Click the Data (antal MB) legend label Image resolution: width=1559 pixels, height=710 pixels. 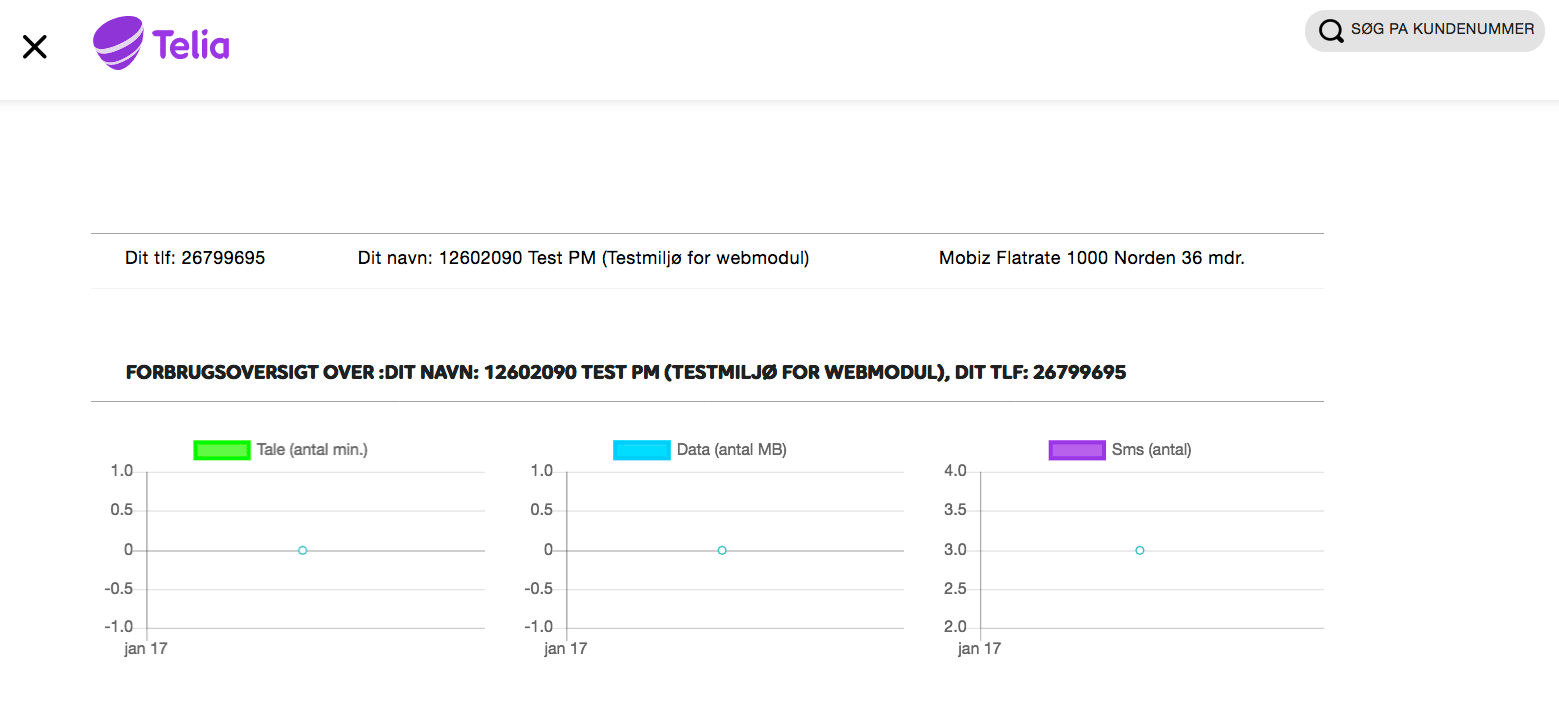click(x=732, y=450)
